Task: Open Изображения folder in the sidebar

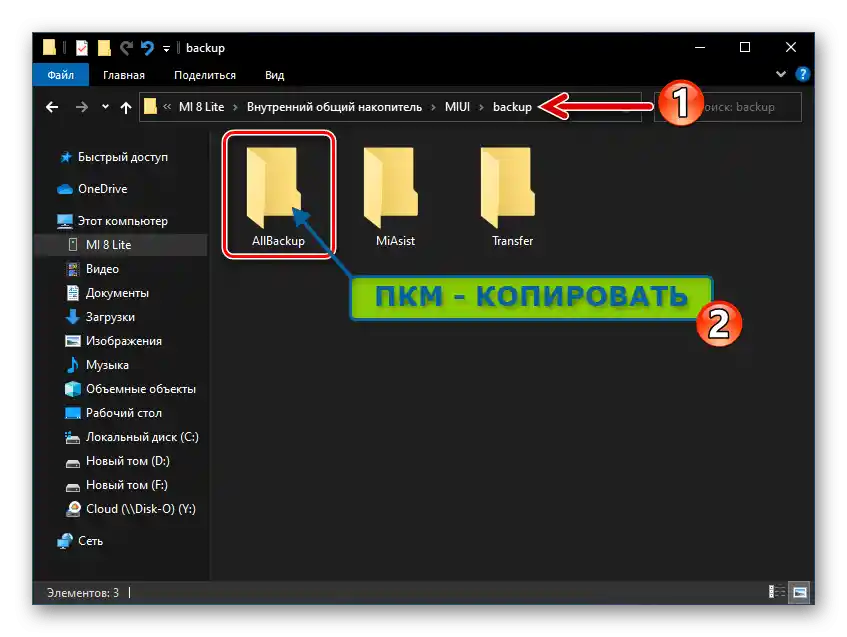Action: point(113,341)
